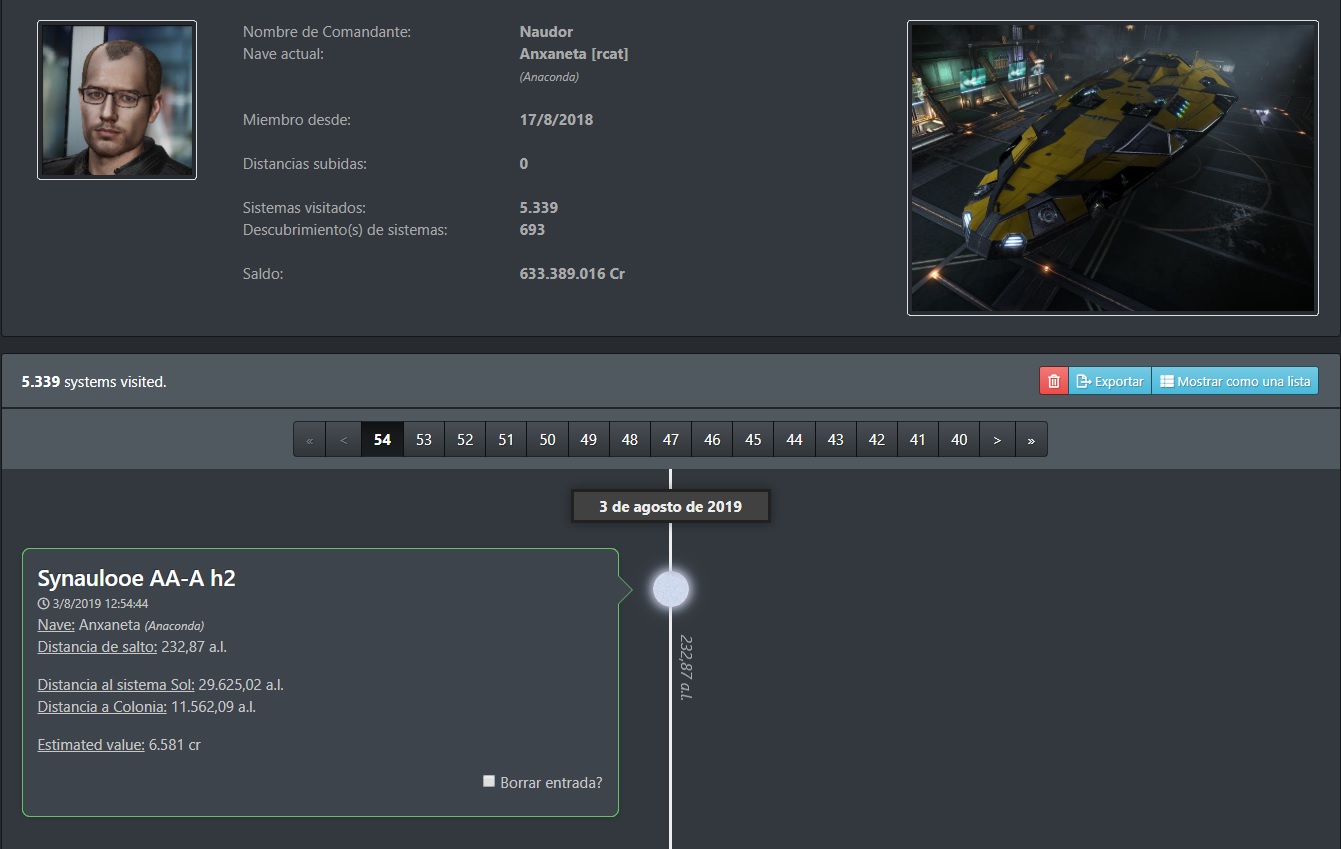Click ship name Anxaneta [rcat]
Viewport: 1341px width, 849px height.
(574, 54)
